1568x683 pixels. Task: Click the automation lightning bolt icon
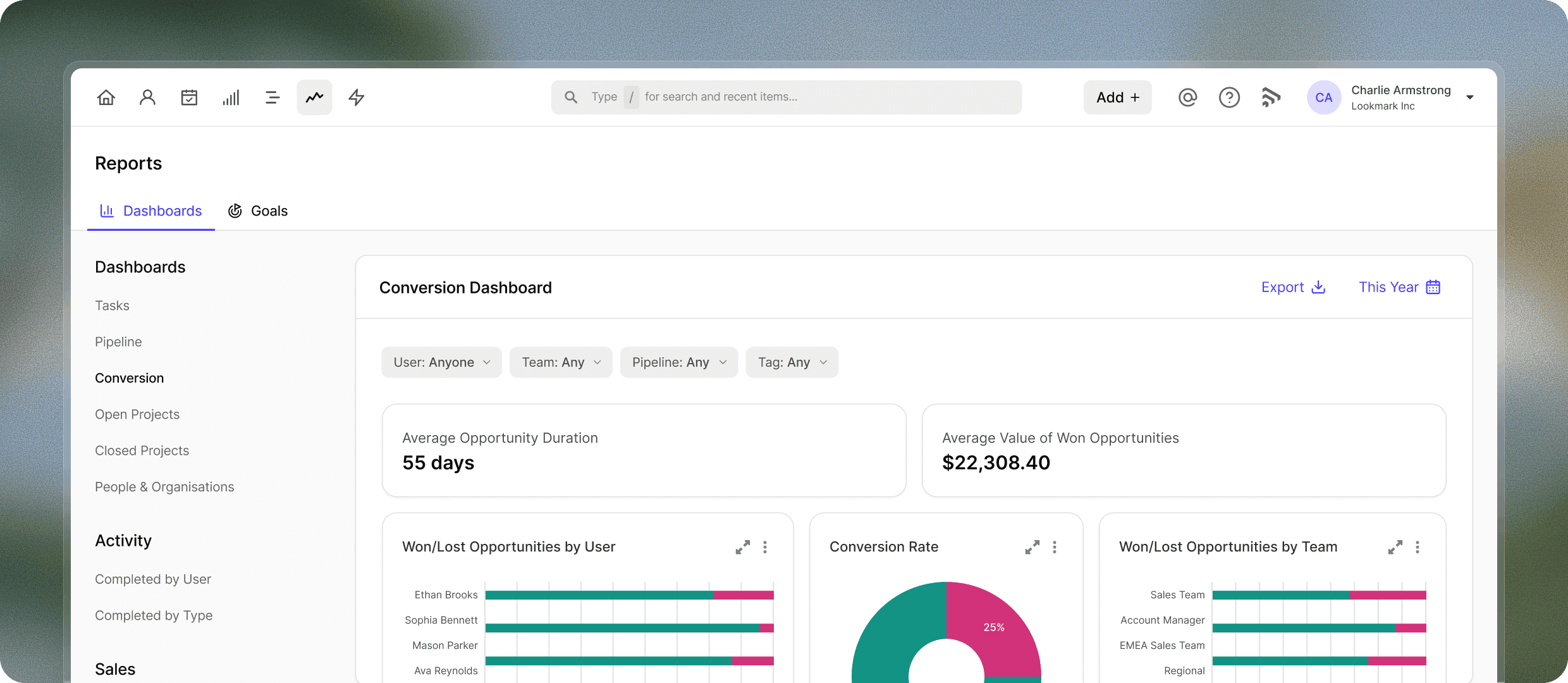356,97
